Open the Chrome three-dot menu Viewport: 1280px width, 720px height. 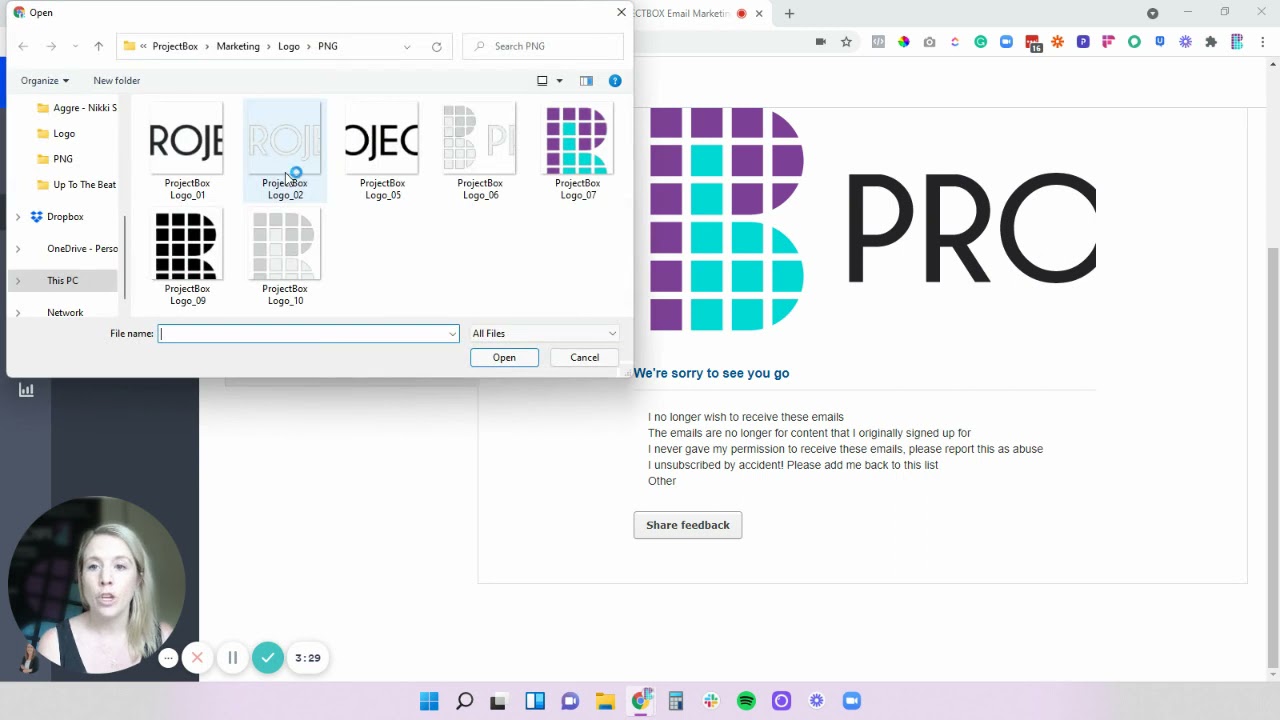[x=1263, y=42]
